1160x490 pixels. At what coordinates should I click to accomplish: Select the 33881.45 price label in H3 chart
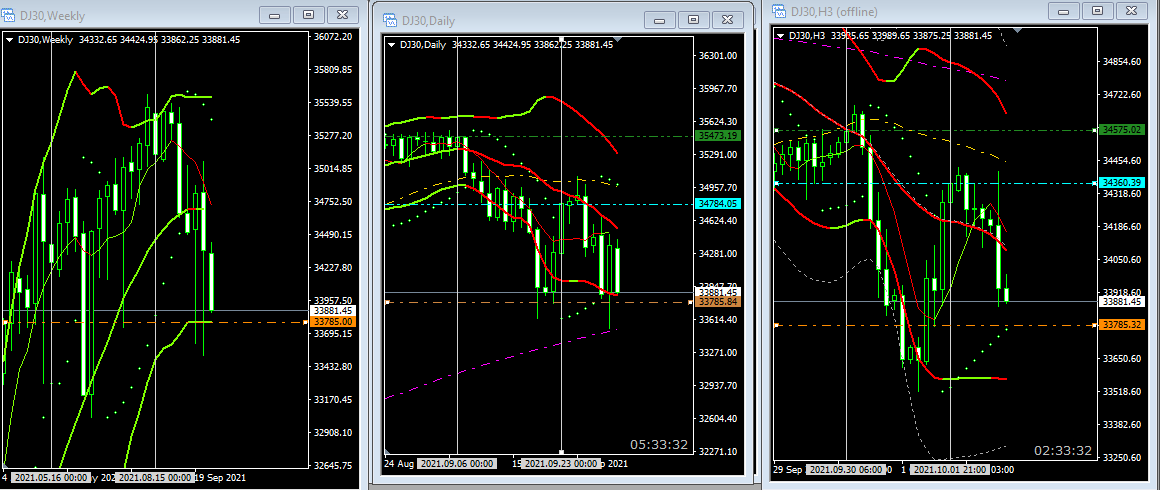1123,301
